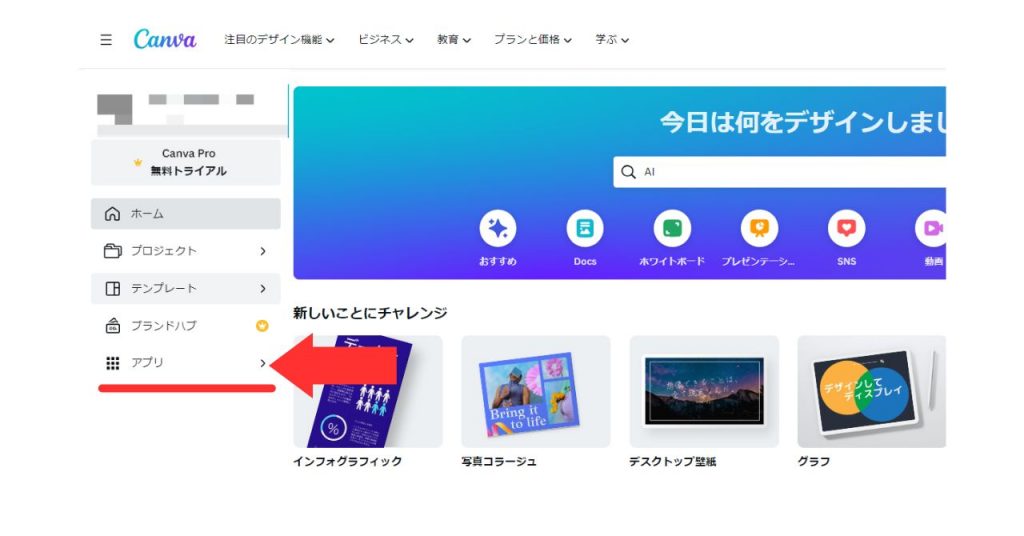The height and width of the screenshot is (536, 1024).
Task: Open the Docs icon
Action: [584, 229]
